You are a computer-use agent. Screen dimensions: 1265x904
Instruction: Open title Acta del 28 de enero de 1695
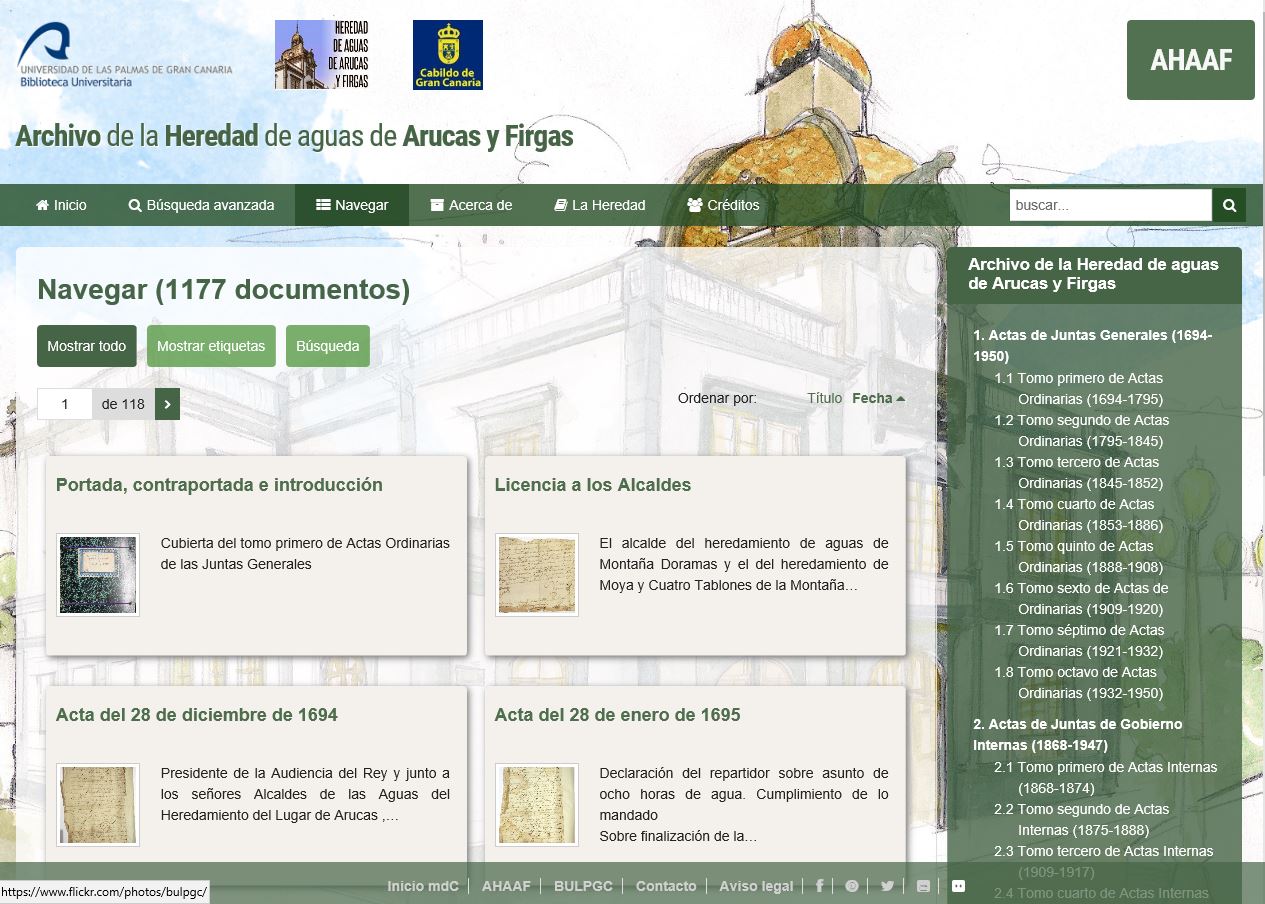618,715
